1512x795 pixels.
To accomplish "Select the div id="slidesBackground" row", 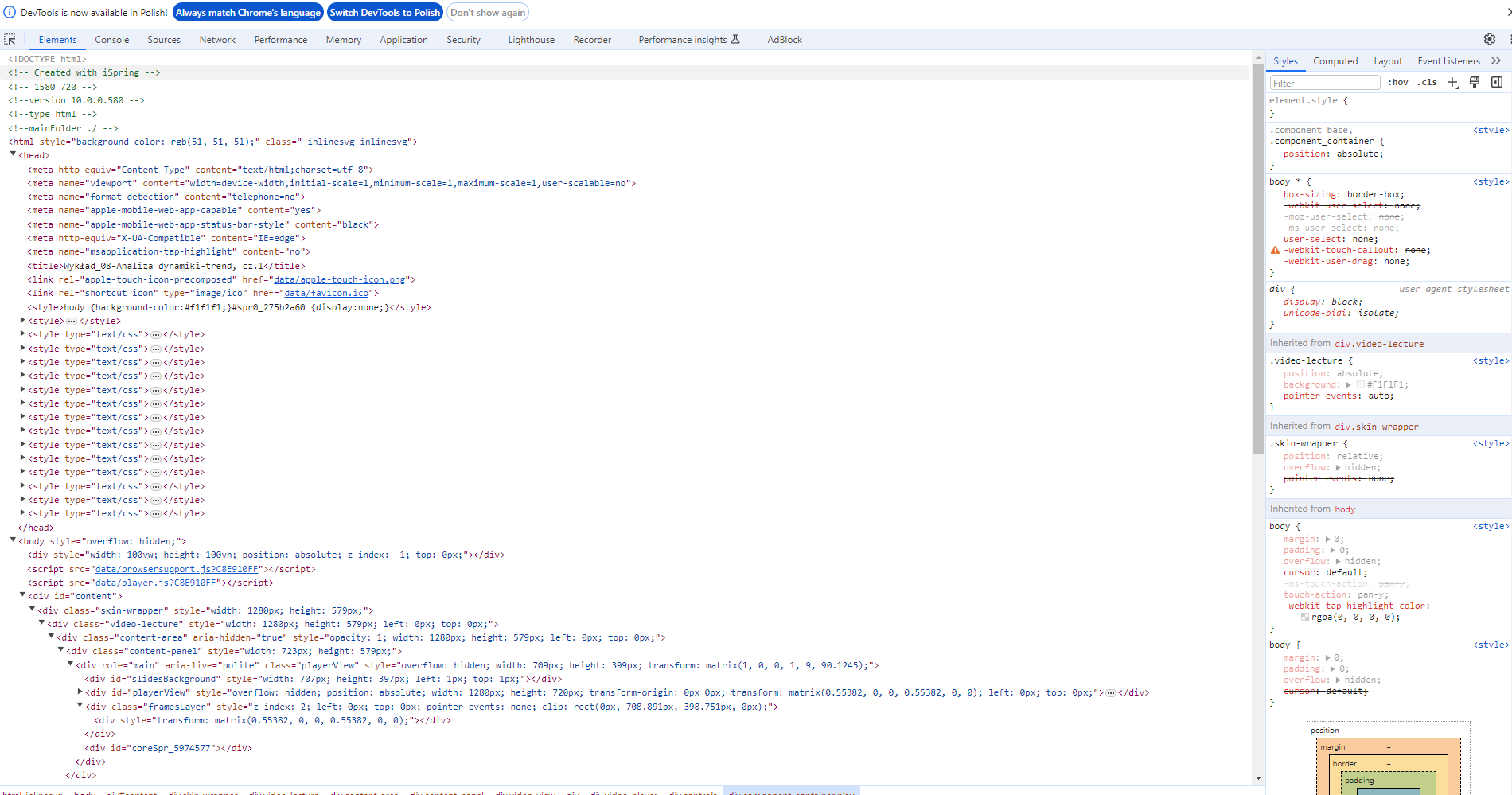I will click(325, 680).
